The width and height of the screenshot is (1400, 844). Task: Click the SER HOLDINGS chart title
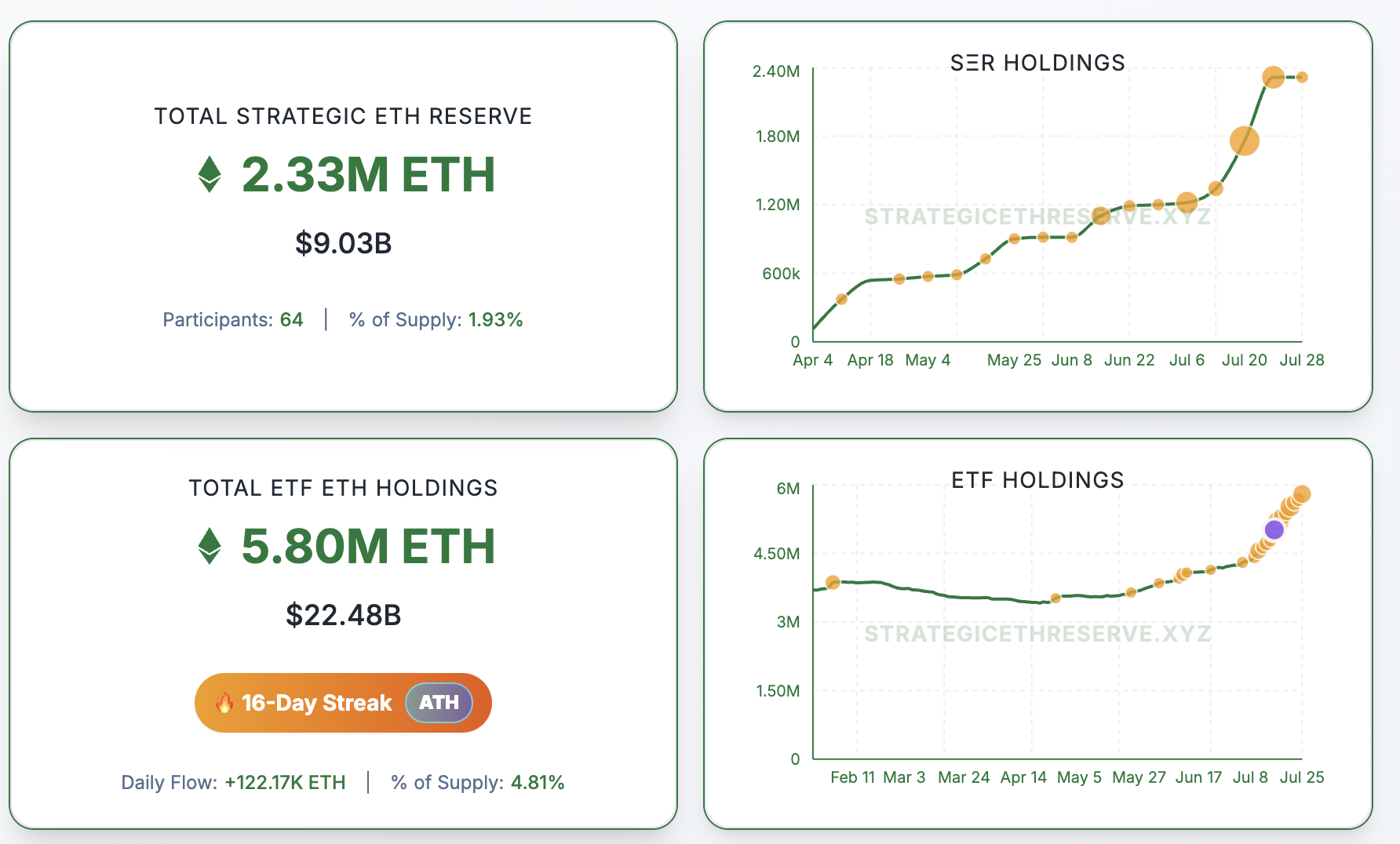(1037, 63)
